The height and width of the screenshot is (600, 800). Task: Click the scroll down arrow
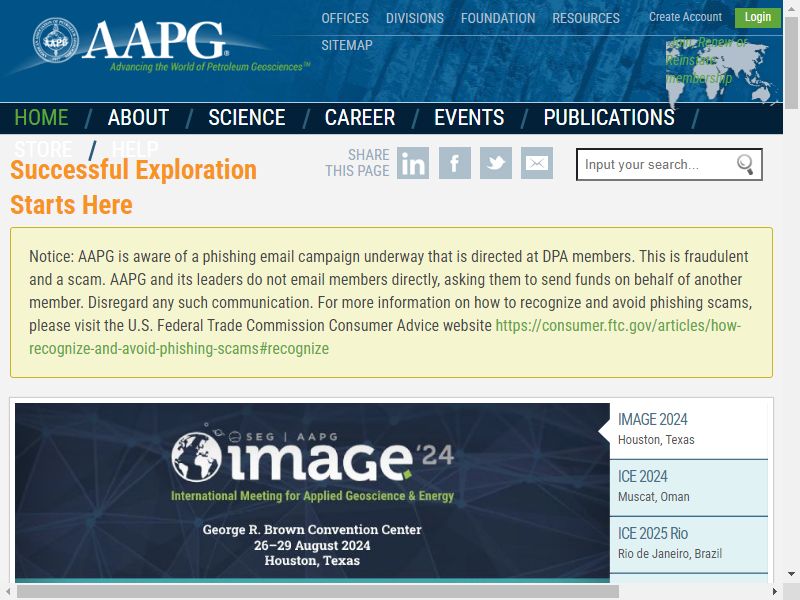[791, 574]
